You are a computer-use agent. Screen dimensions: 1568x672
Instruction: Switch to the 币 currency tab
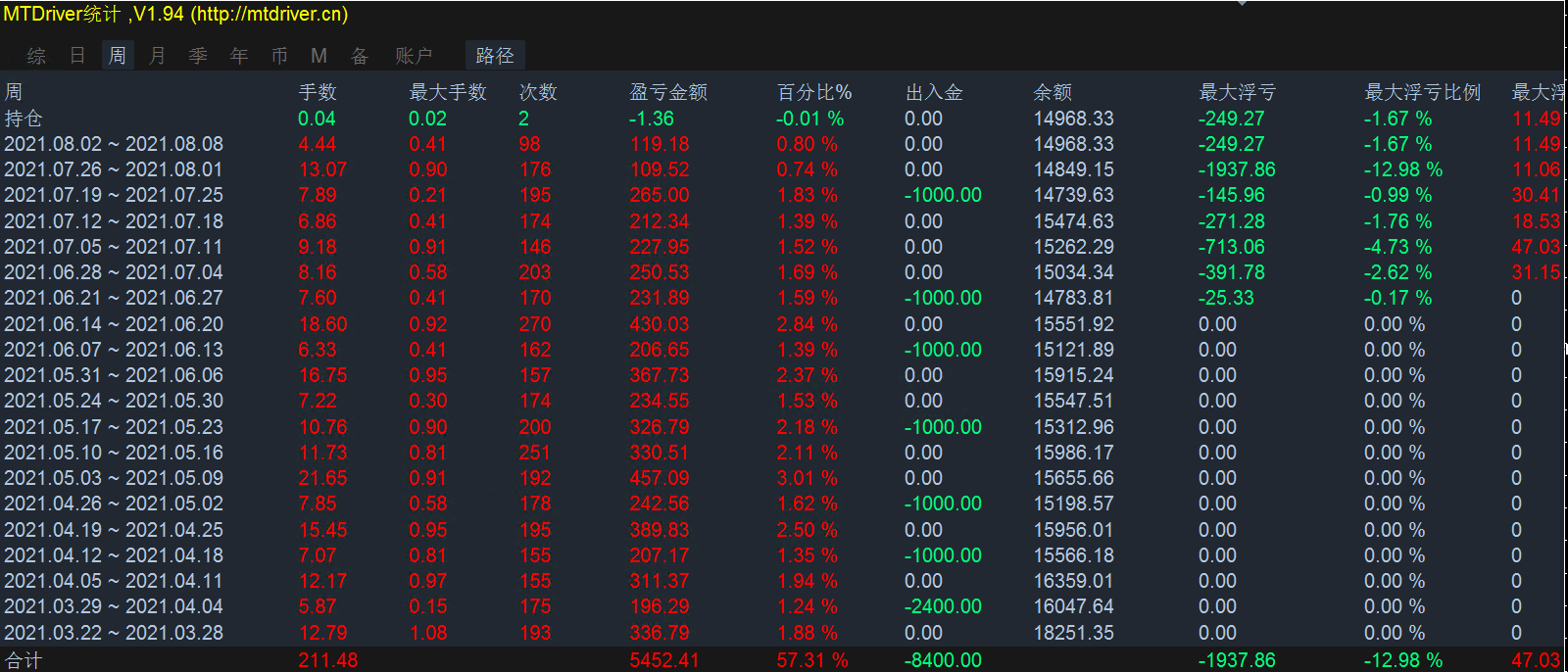pos(279,56)
